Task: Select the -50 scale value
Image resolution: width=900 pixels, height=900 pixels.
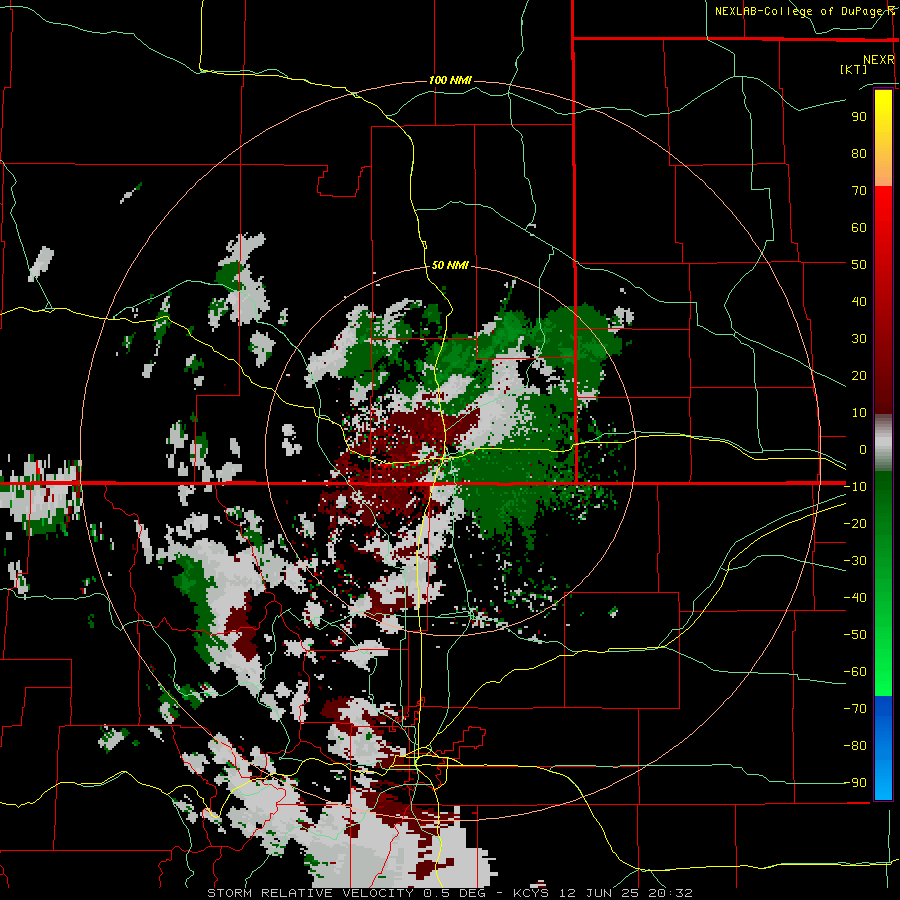Action: point(855,635)
